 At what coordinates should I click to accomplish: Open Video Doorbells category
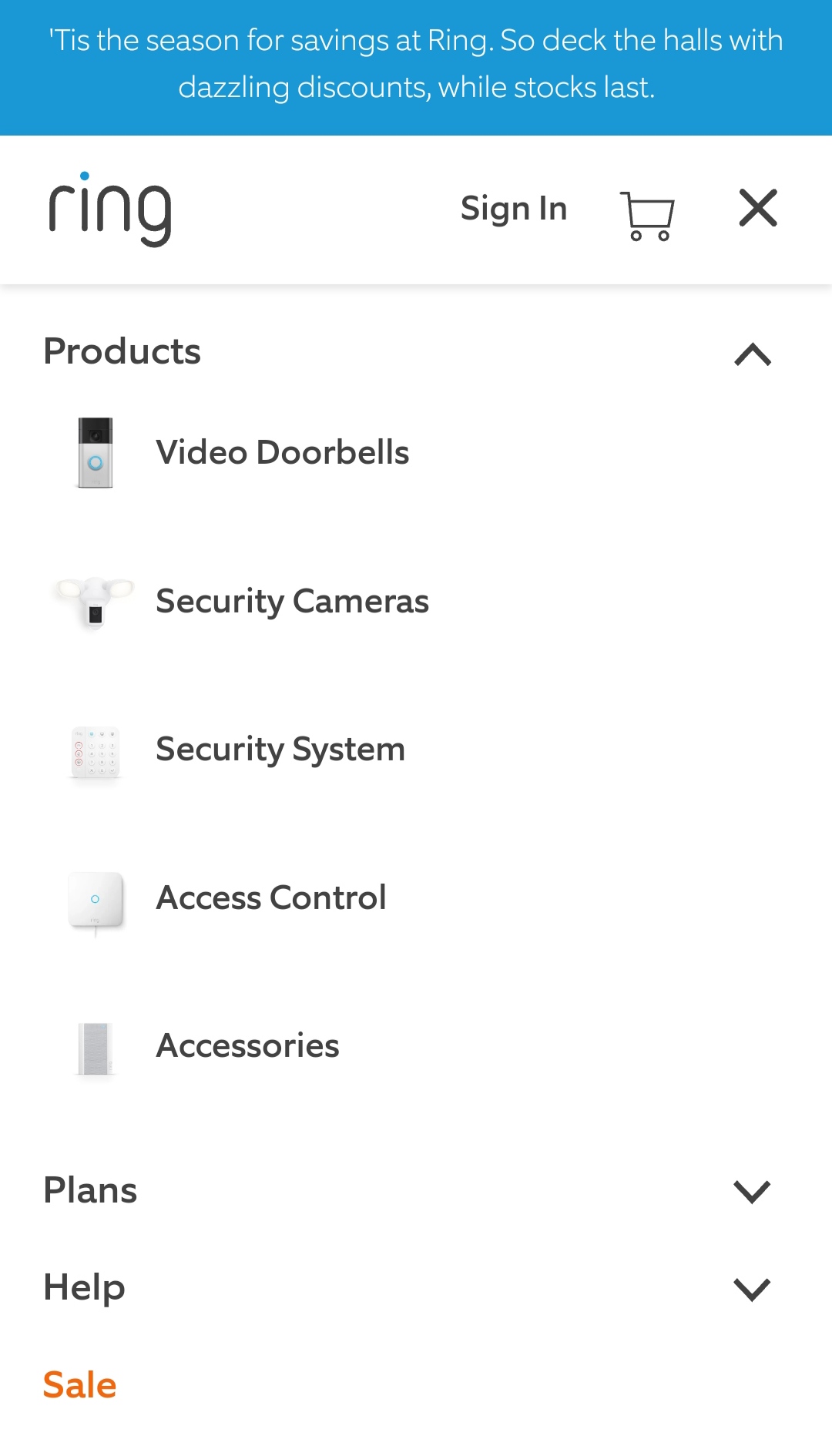click(282, 453)
